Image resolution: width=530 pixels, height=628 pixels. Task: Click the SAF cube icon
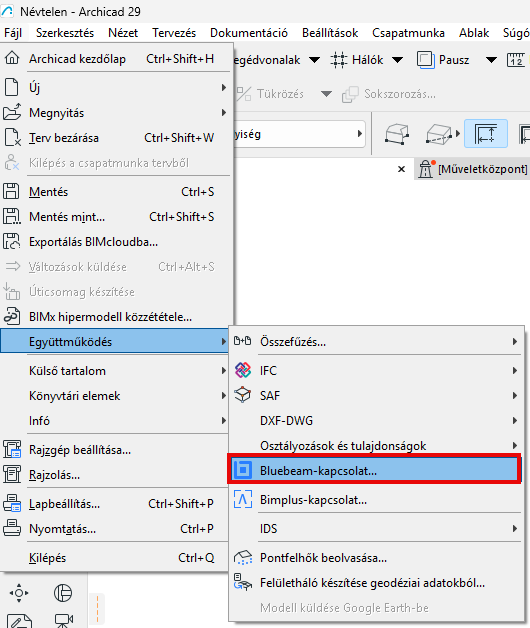pos(243,395)
